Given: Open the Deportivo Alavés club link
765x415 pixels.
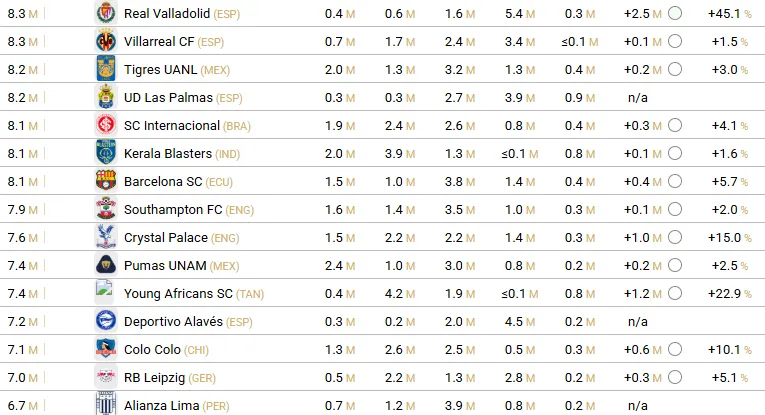Looking at the screenshot, I should [174, 322].
